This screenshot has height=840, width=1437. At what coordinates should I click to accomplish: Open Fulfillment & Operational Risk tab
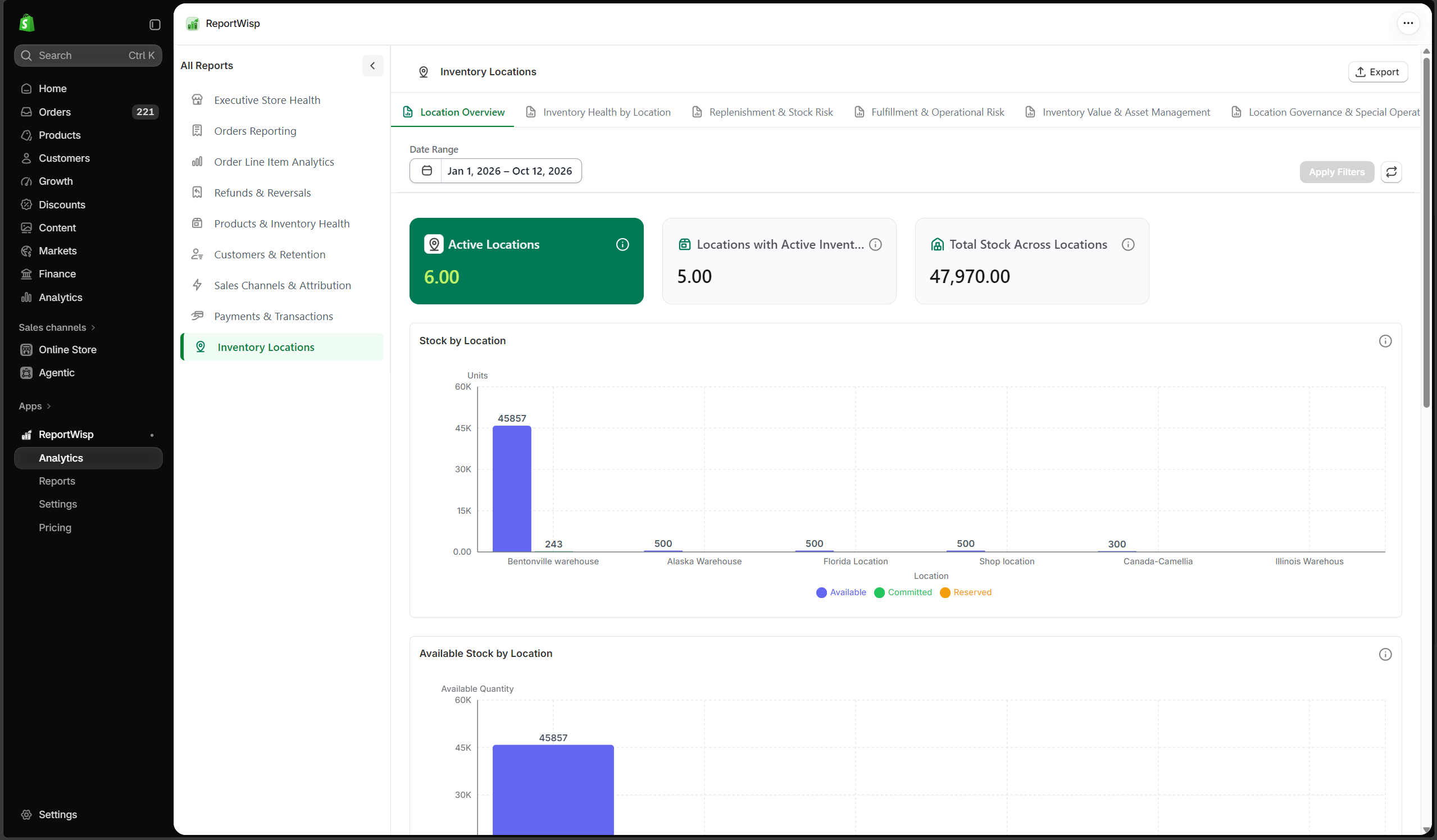click(x=930, y=112)
